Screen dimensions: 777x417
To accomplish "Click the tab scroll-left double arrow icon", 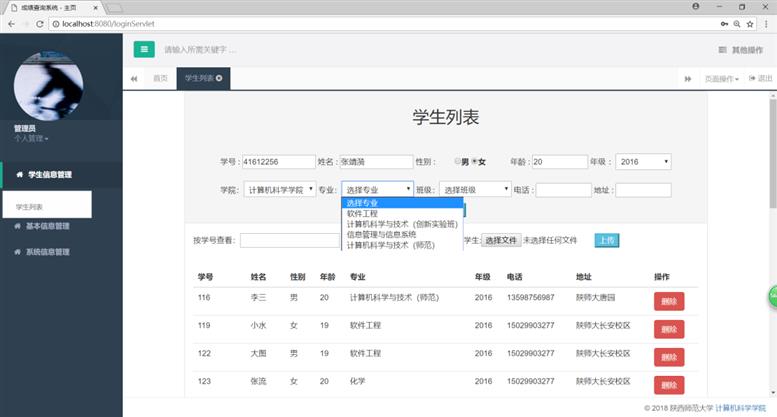I will [133, 78].
